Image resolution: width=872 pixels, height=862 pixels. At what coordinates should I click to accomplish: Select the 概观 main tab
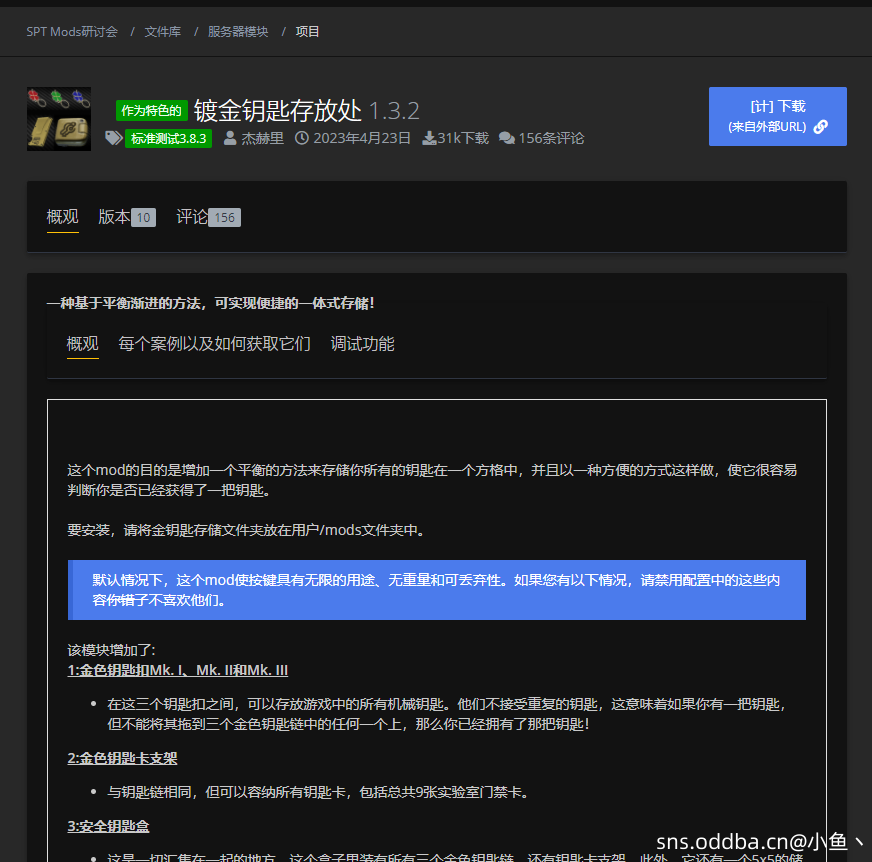click(x=62, y=216)
